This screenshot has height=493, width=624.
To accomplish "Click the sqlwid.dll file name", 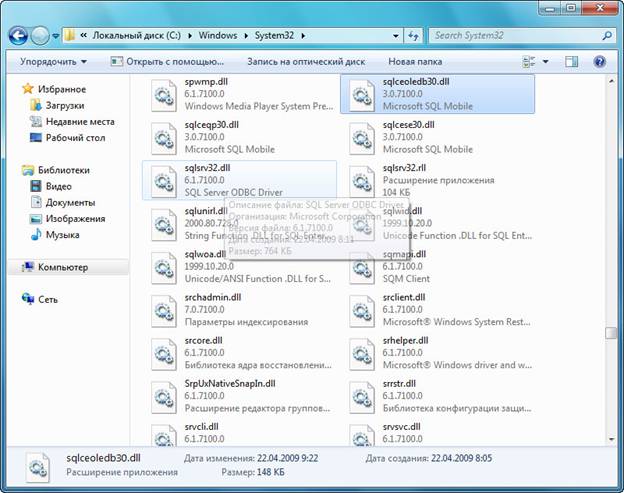I will pyautogui.click(x=402, y=211).
